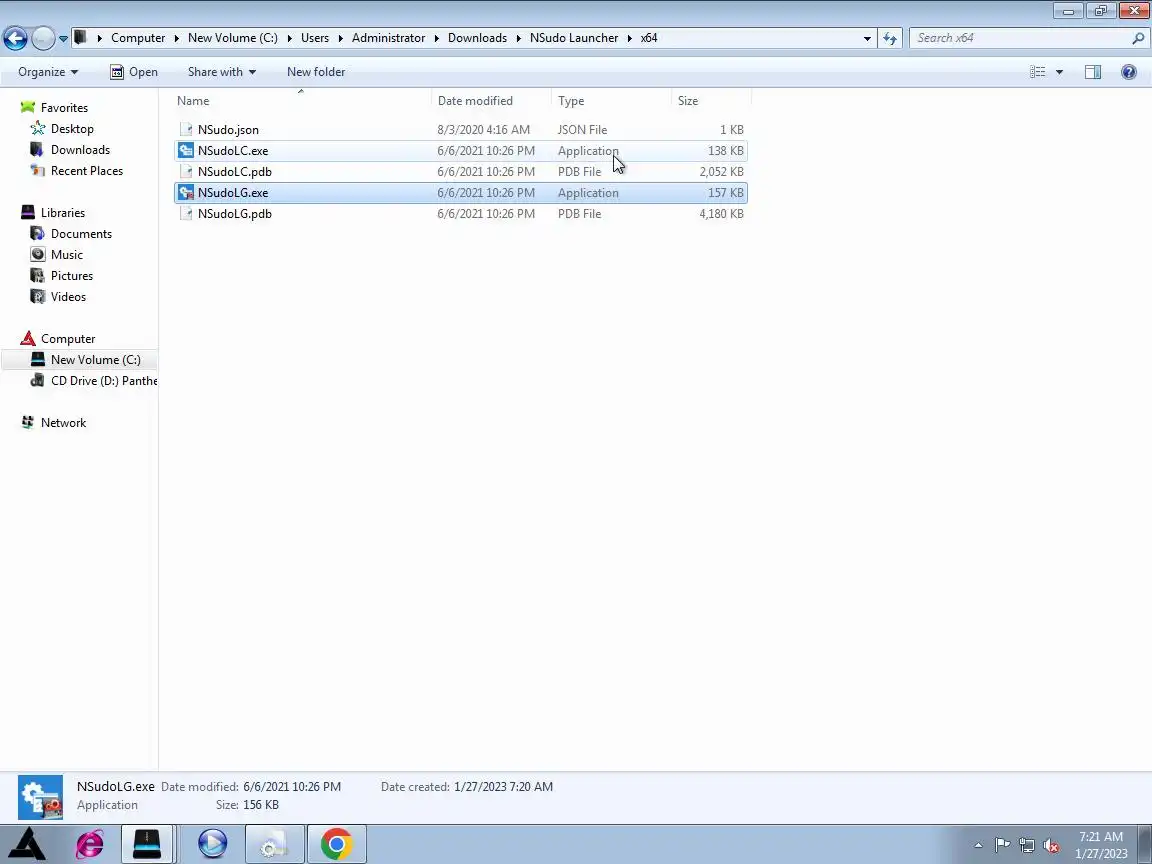Go to Downloads breadcrumb segment
The height and width of the screenshot is (864, 1152).
[x=478, y=38]
